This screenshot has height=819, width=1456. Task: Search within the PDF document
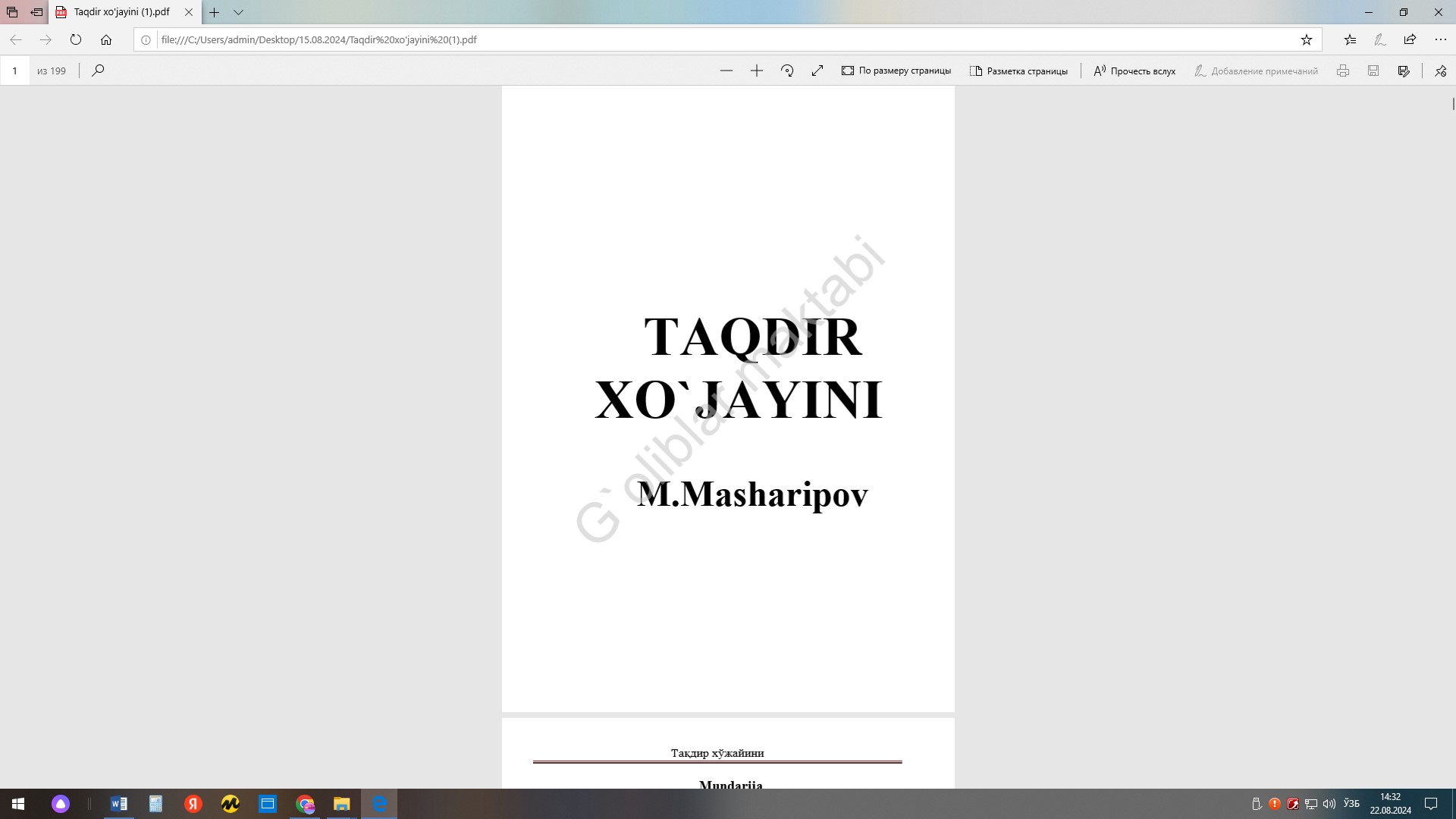pyautogui.click(x=98, y=71)
